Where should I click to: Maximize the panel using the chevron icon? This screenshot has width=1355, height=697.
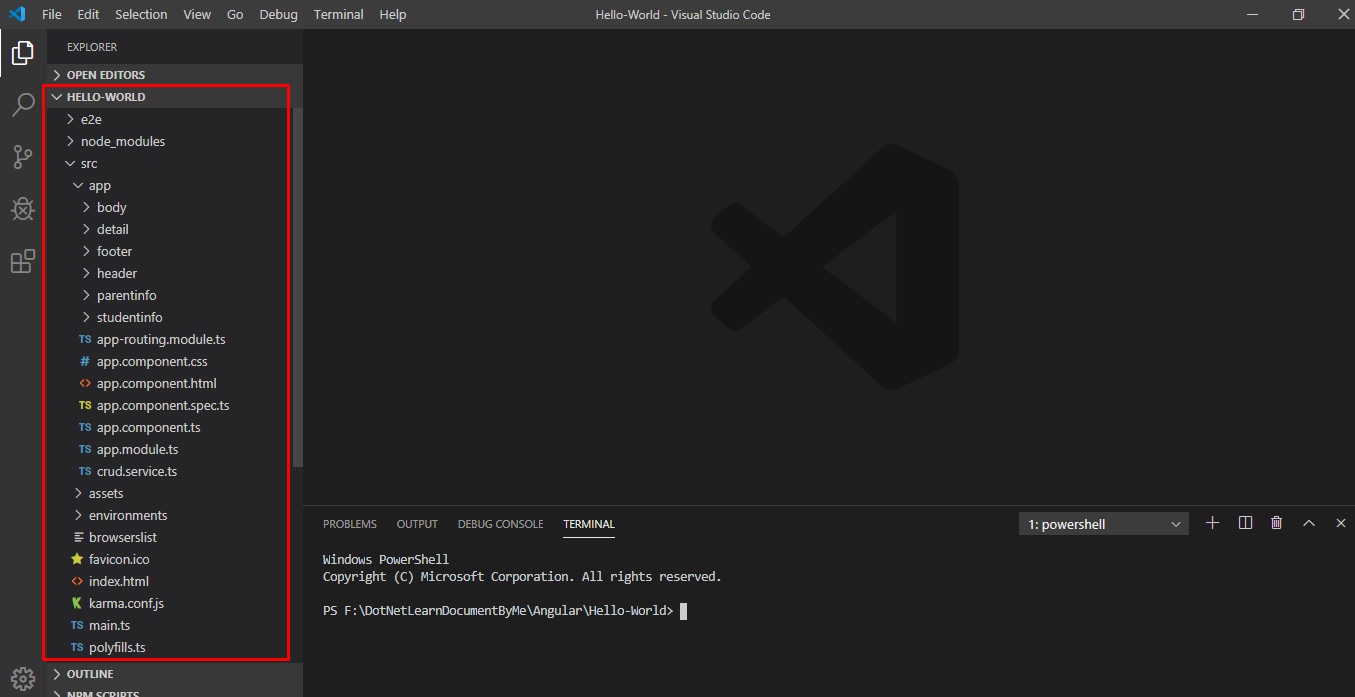1309,522
